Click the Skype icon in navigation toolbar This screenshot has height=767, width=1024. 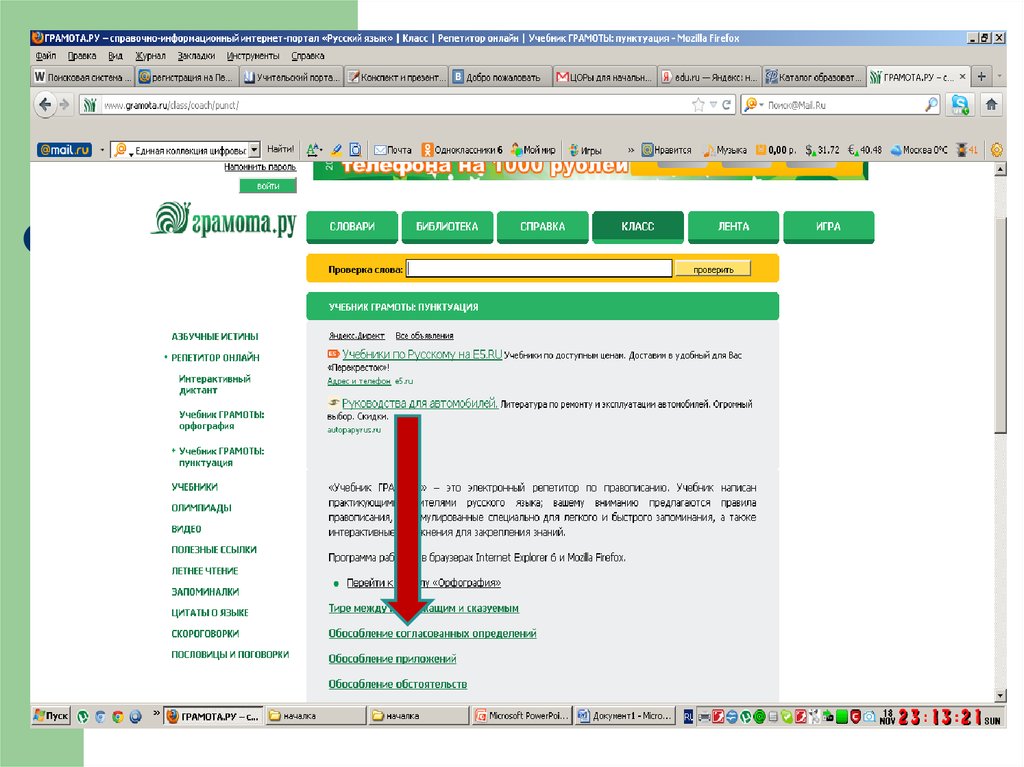coord(960,104)
